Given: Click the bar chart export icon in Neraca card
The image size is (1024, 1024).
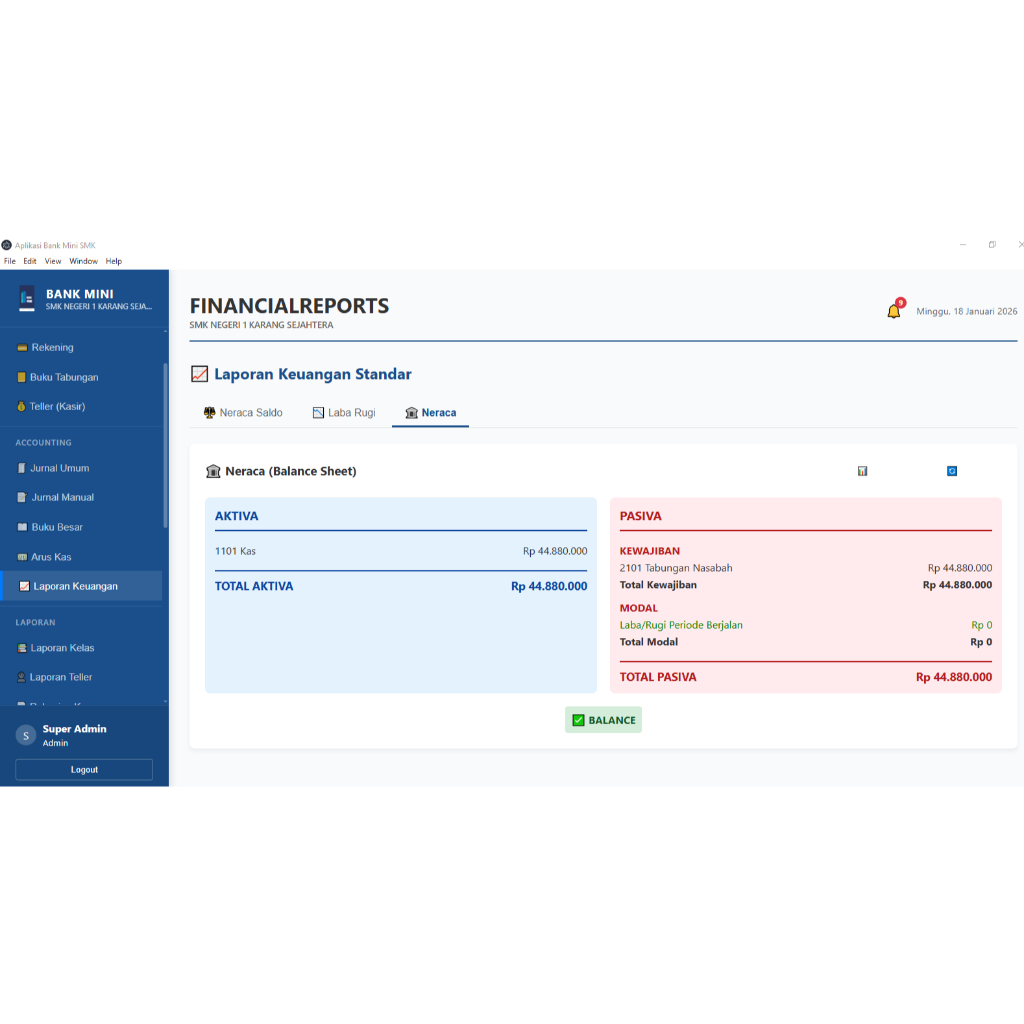Looking at the screenshot, I should pos(862,471).
